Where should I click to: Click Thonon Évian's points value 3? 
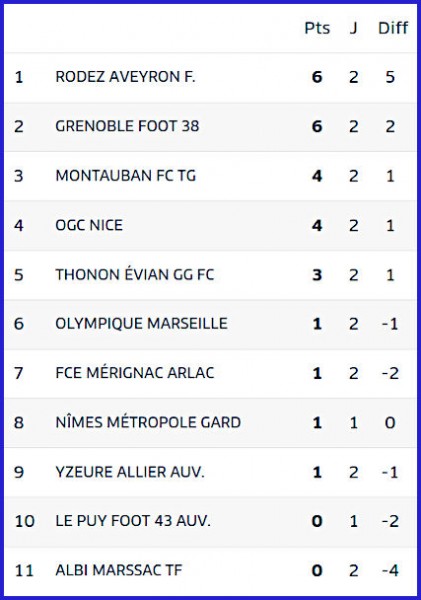[317, 275]
